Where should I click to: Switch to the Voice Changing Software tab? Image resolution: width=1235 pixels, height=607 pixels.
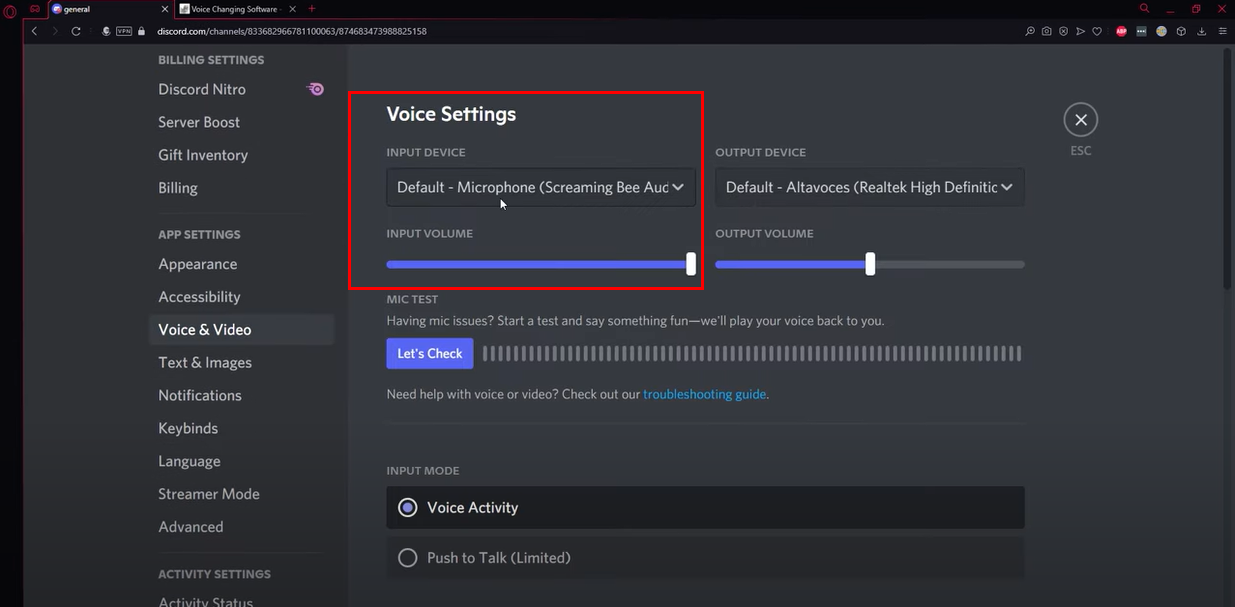pyautogui.click(x=232, y=8)
